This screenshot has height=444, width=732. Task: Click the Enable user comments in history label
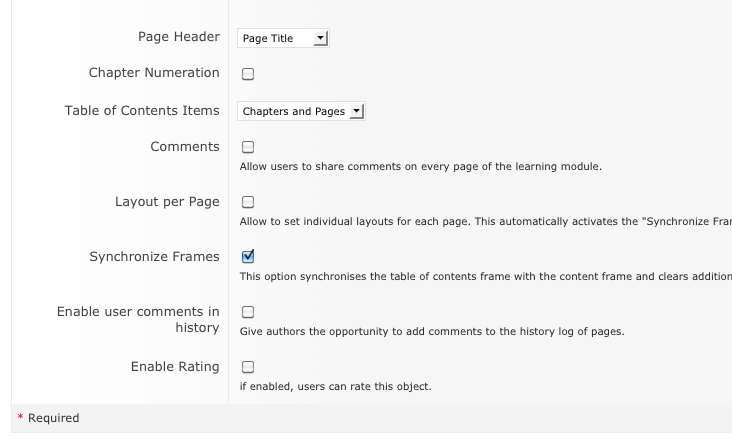pos(138,320)
